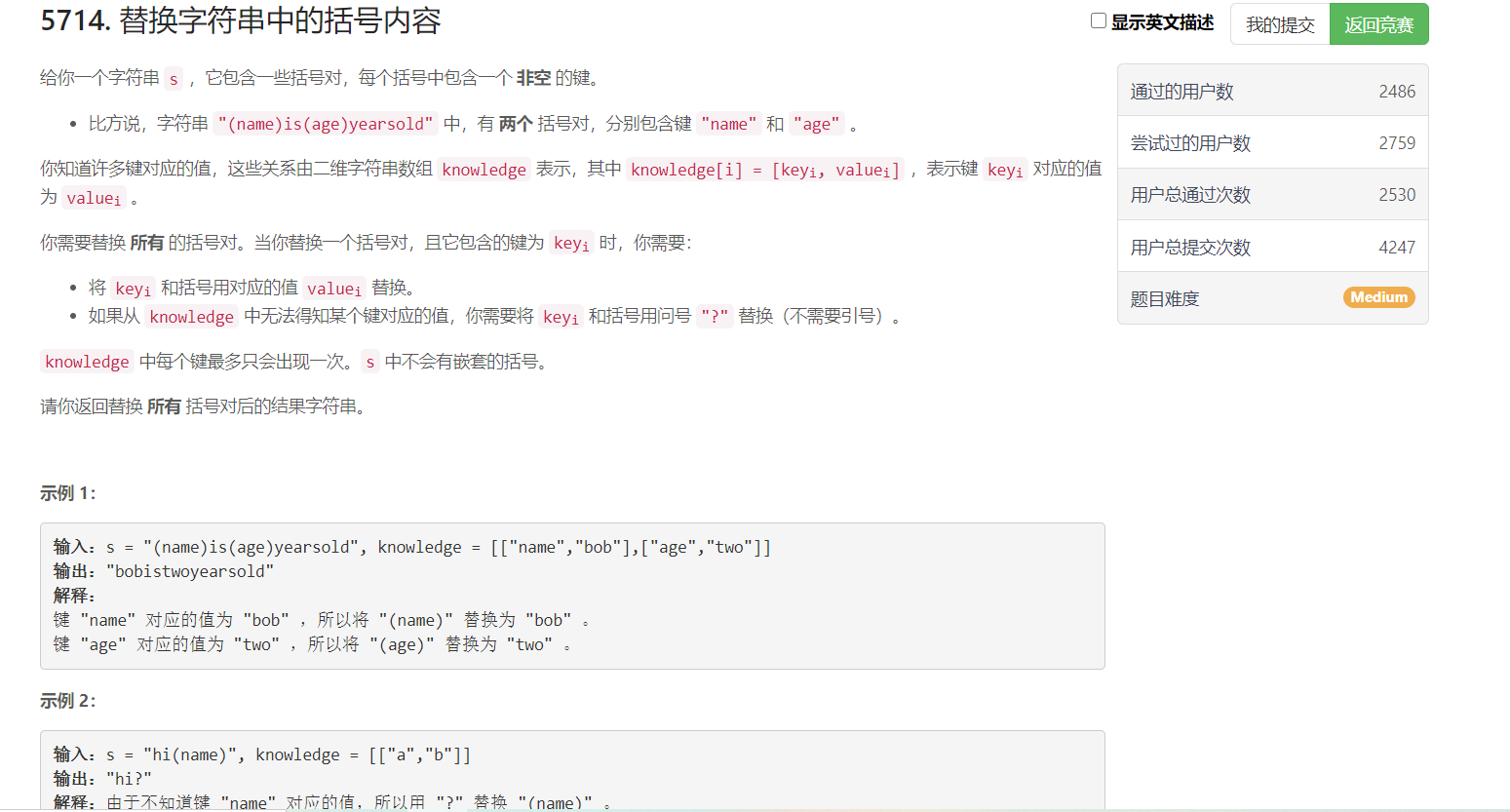Click the bold 非空 text
Image resolution: width=1510 pixels, height=812 pixels.
click(533, 78)
